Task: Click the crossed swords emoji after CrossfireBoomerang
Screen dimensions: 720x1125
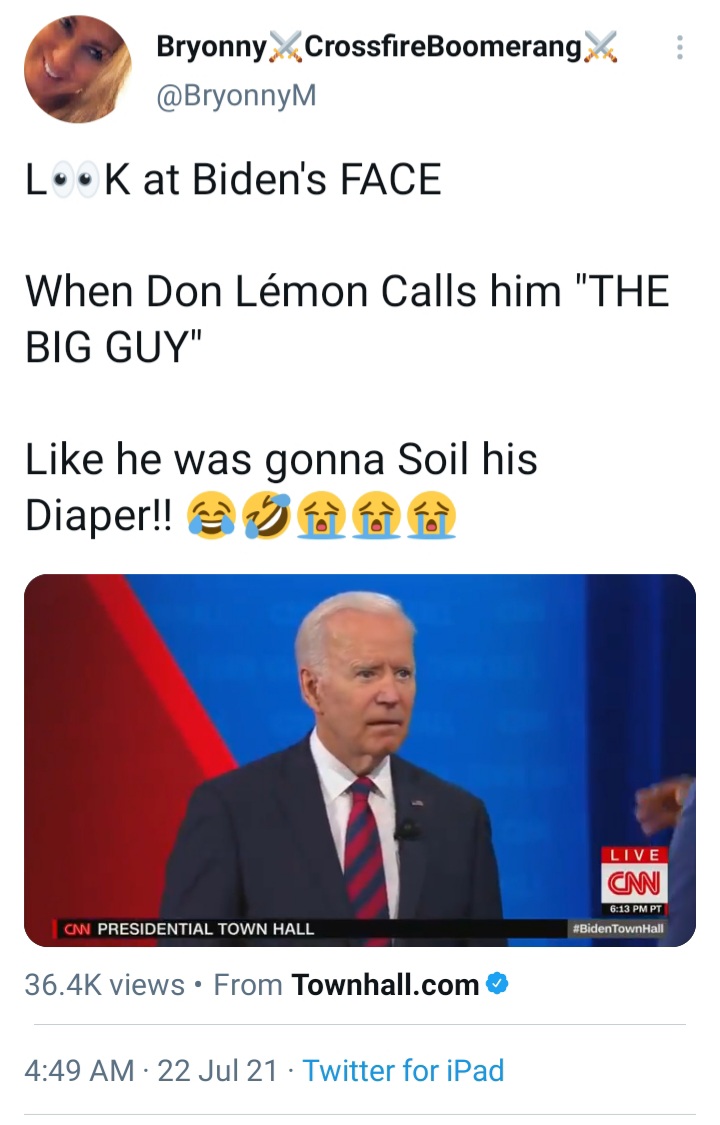Action: (x=600, y=47)
